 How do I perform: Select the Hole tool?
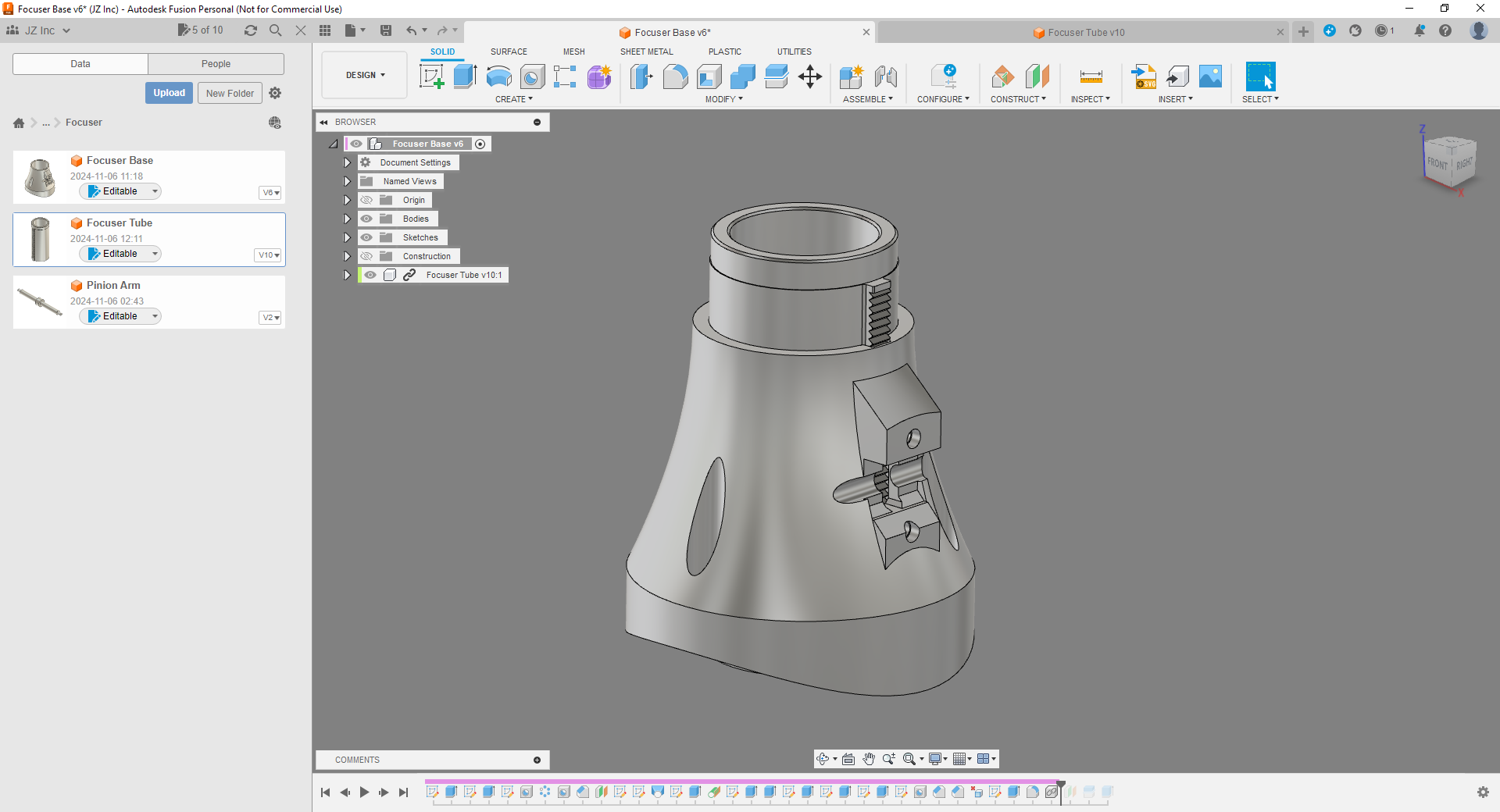click(532, 77)
